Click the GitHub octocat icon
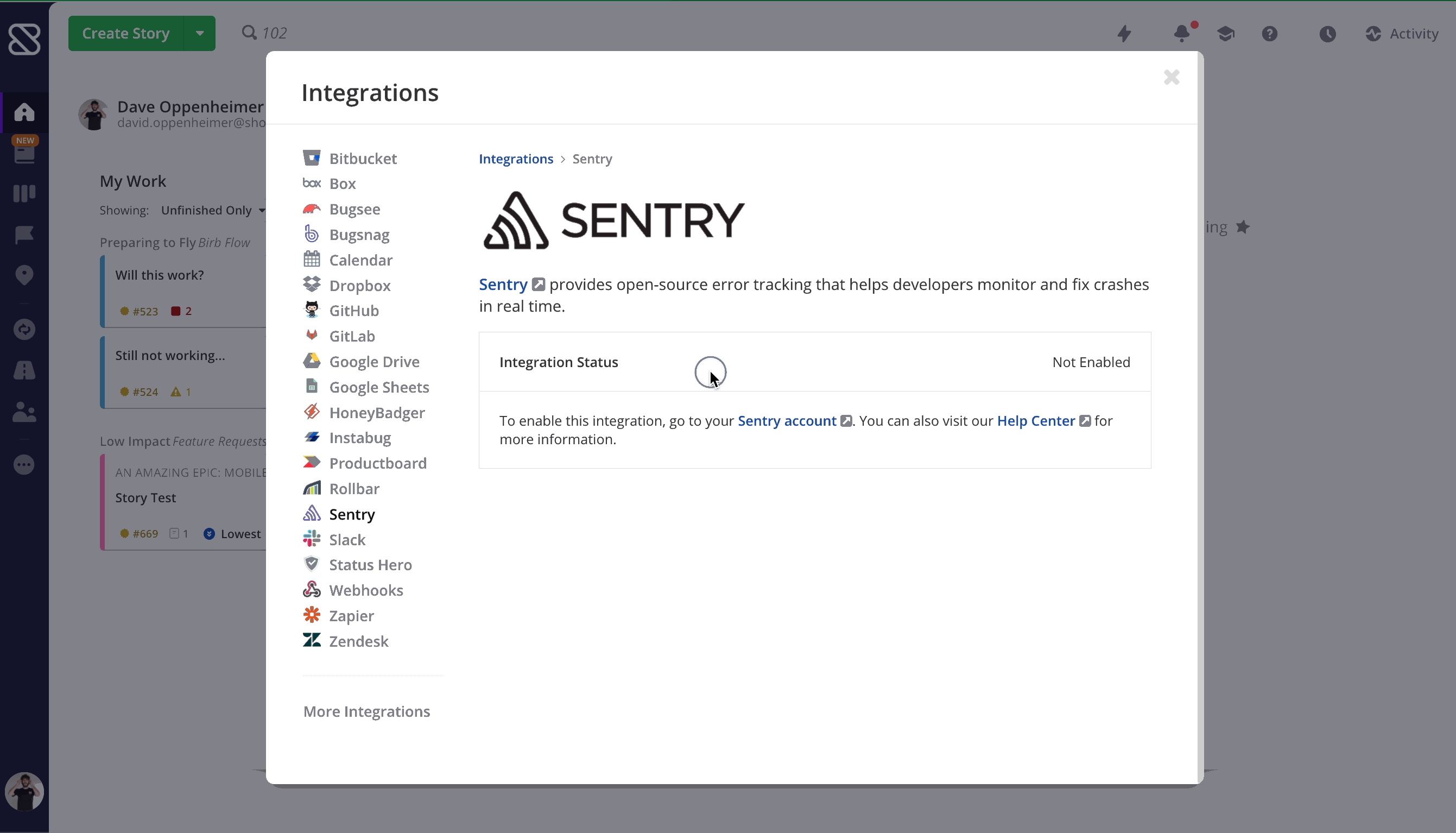 pos(312,310)
